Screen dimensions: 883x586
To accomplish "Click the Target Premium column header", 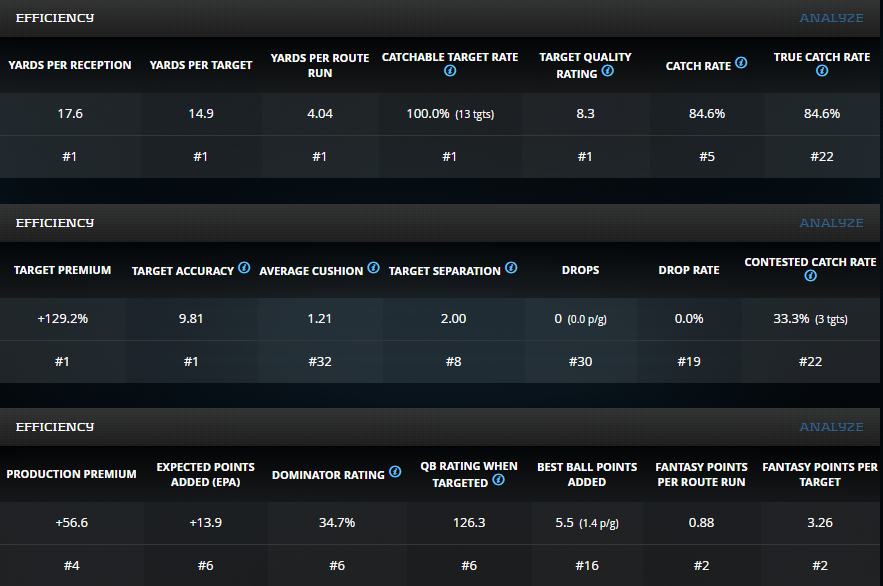I will coord(62,270).
